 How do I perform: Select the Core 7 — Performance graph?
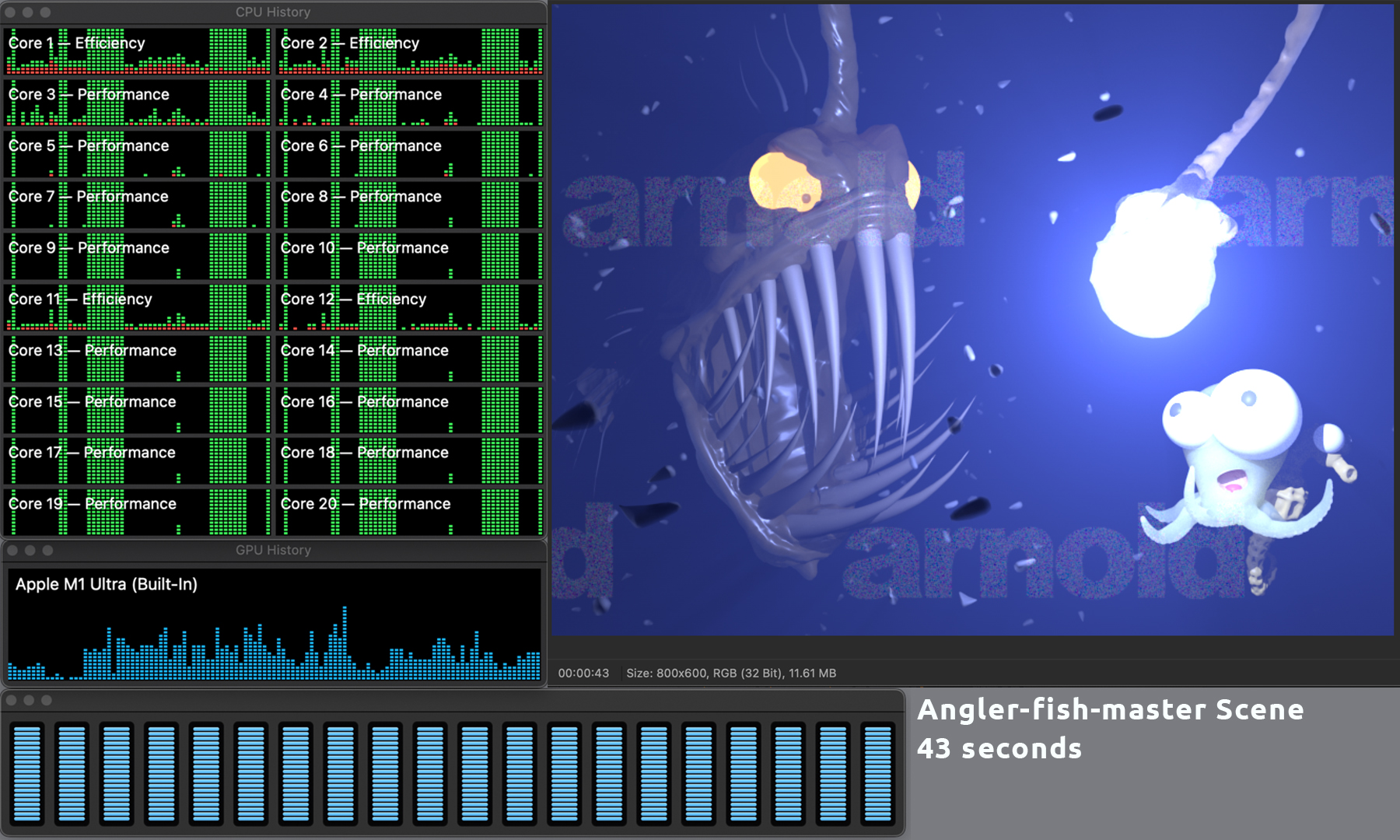click(x=138, y=205)
